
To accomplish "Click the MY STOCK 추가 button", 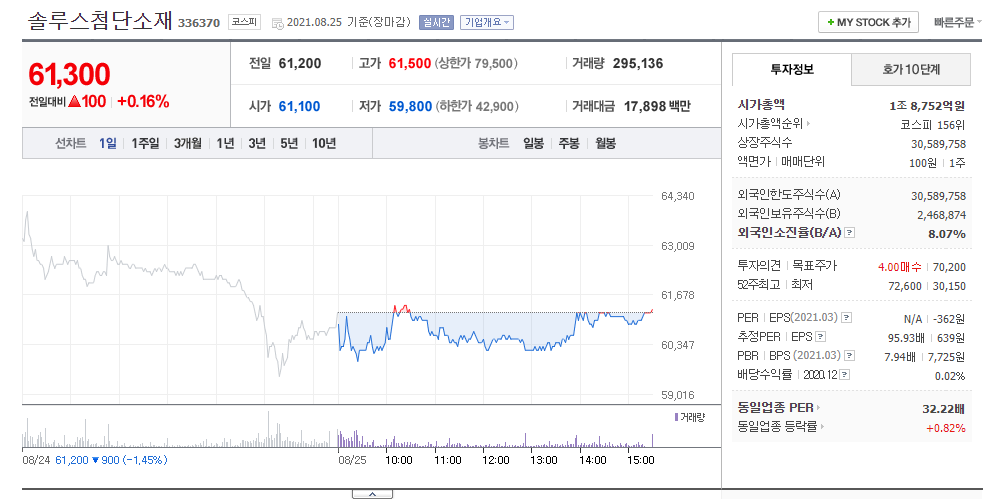I will (x=868, y=22).
